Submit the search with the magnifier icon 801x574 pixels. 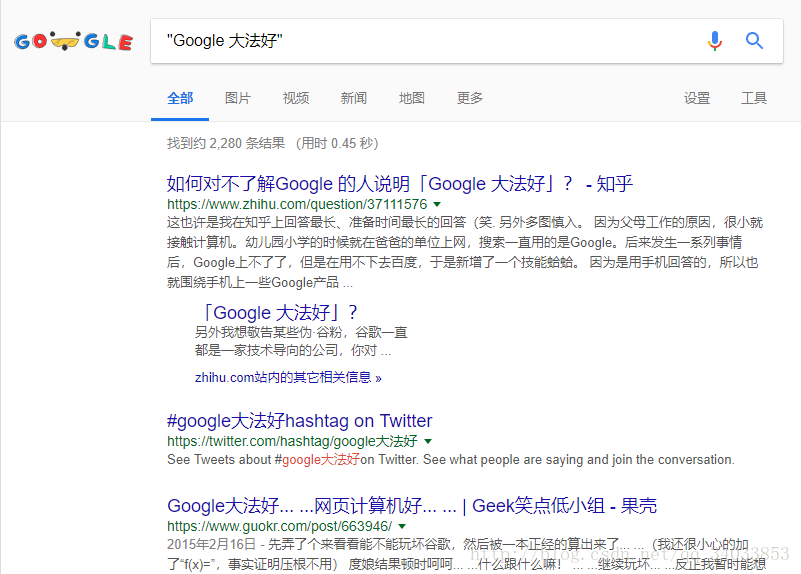pos(754,40)
